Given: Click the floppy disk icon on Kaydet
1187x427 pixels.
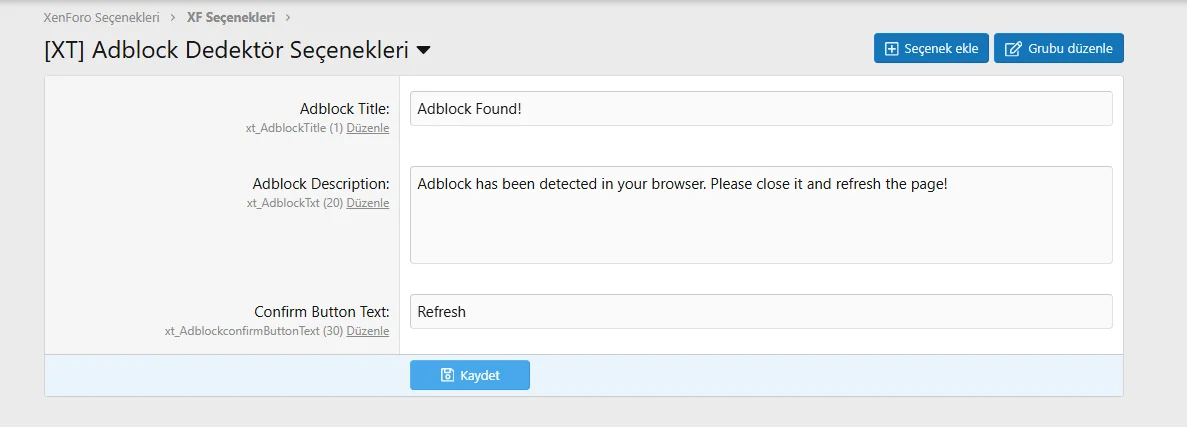Looking at the screenshot, I should [448, 375].
